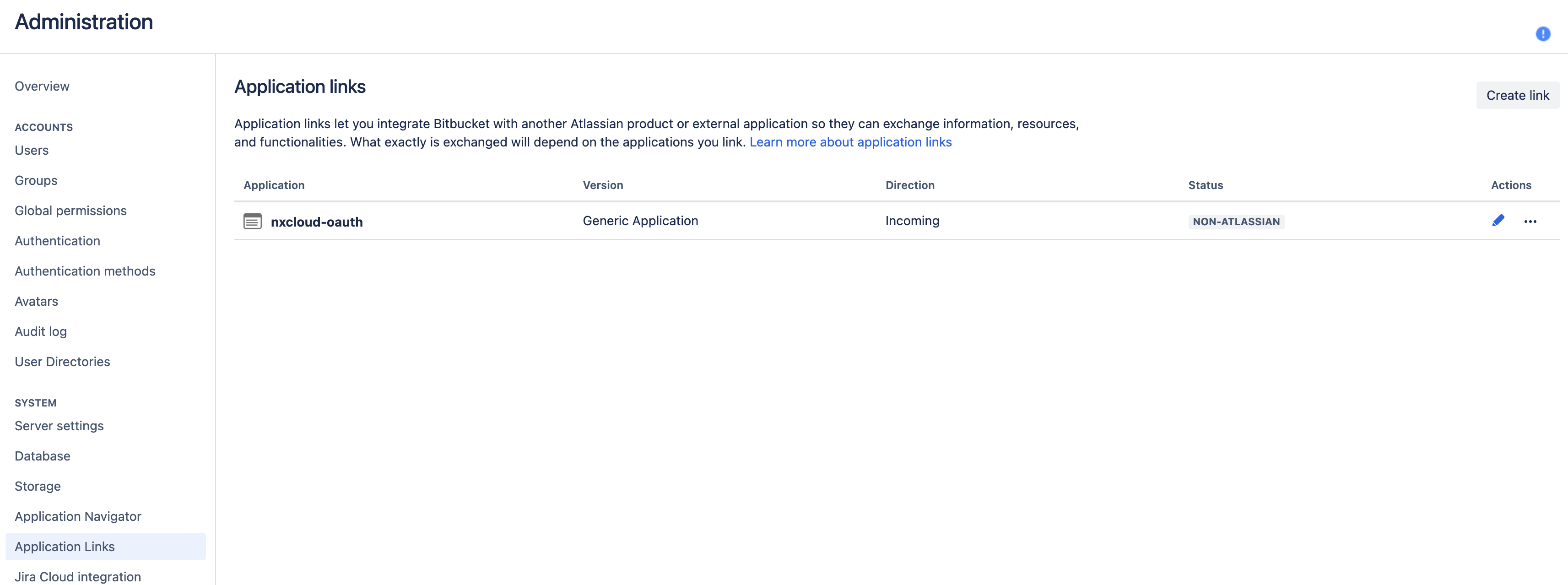1568x585 pixels.
Task: View the Audit log page
Action: 41,332
